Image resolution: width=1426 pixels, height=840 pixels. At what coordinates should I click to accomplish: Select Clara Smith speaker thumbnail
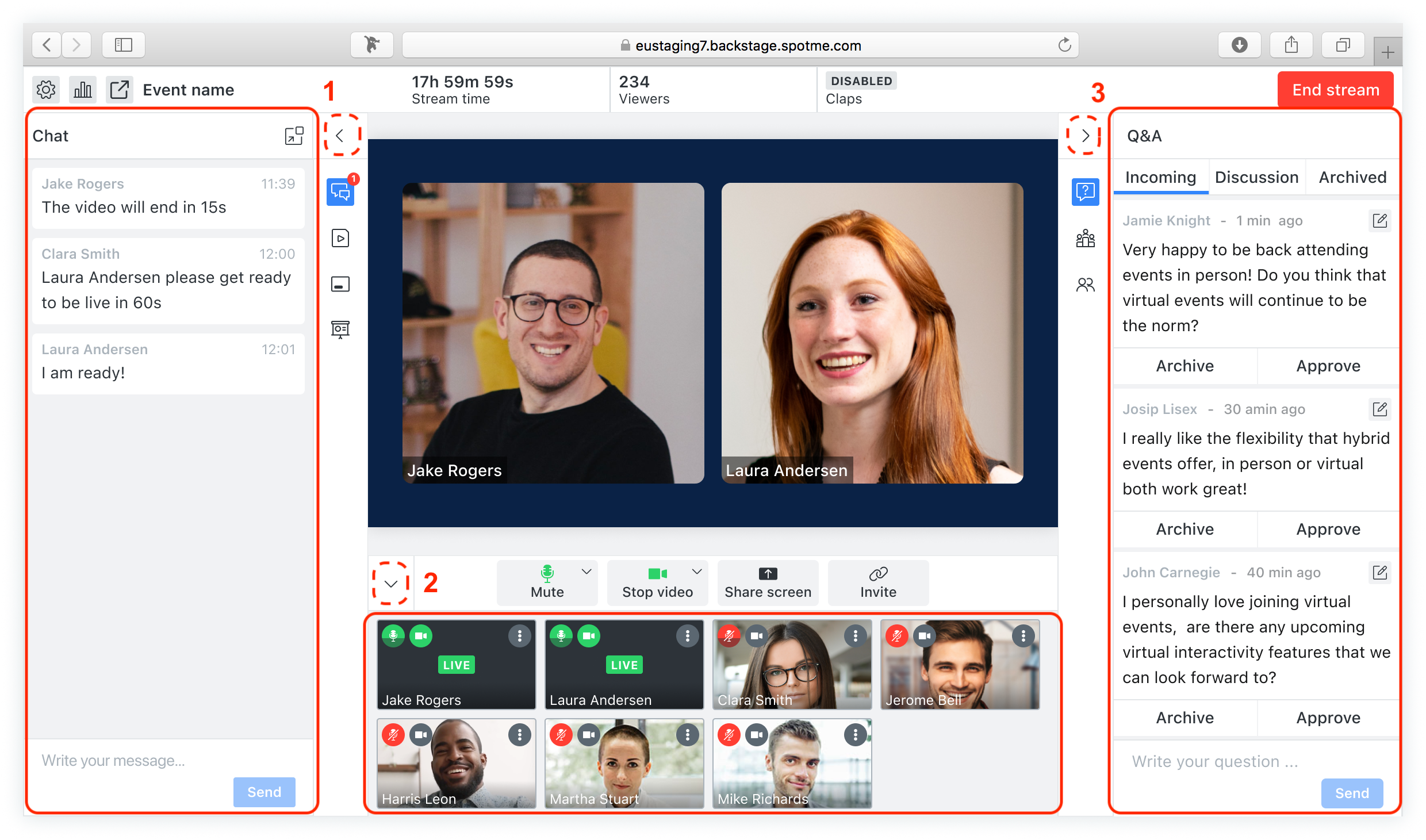(792, 665)
